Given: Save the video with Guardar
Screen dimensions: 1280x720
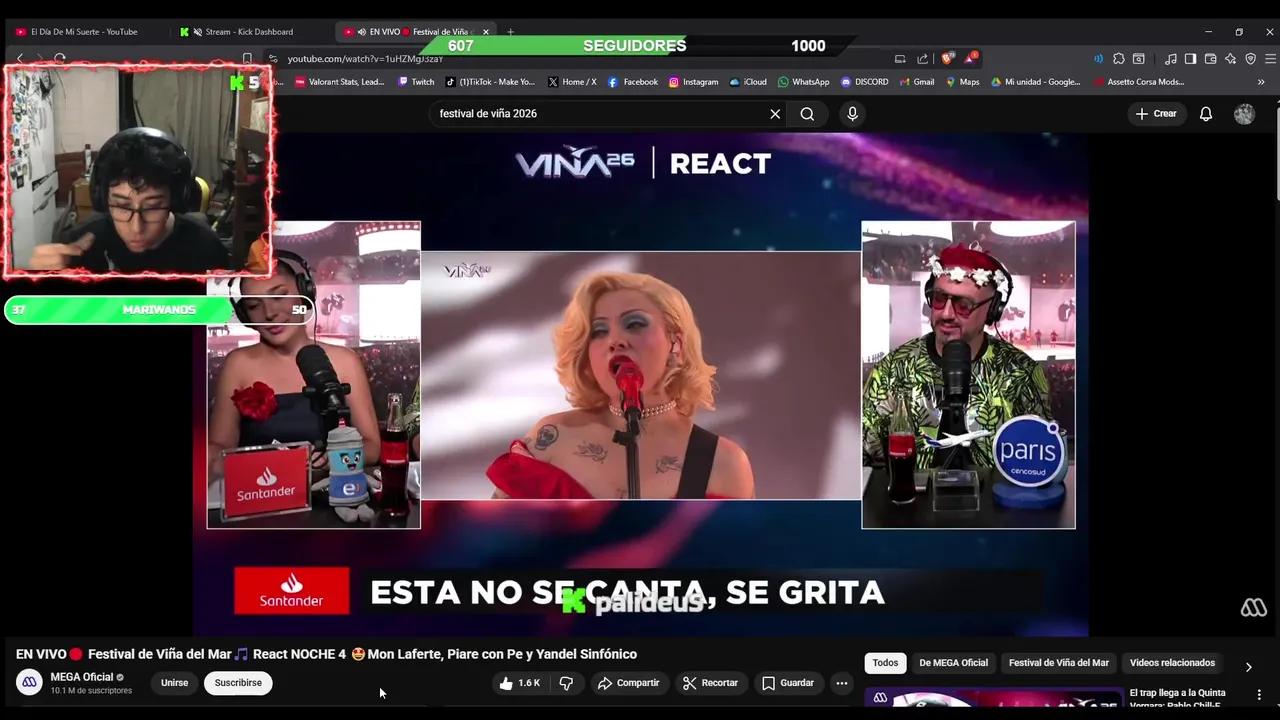Looking at the screenshot, I should click(x=788, y=683).
